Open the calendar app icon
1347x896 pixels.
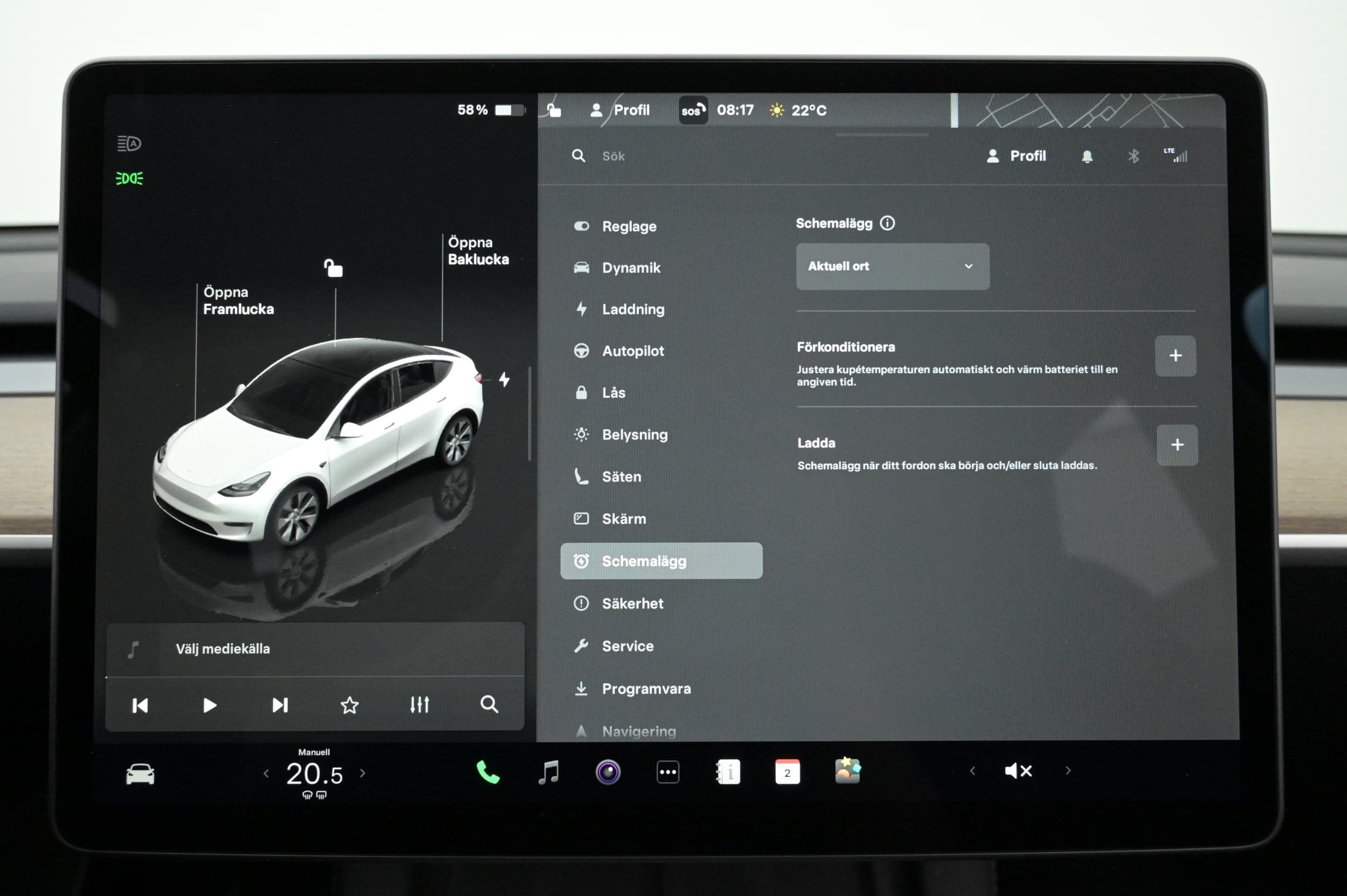[788, 772]
